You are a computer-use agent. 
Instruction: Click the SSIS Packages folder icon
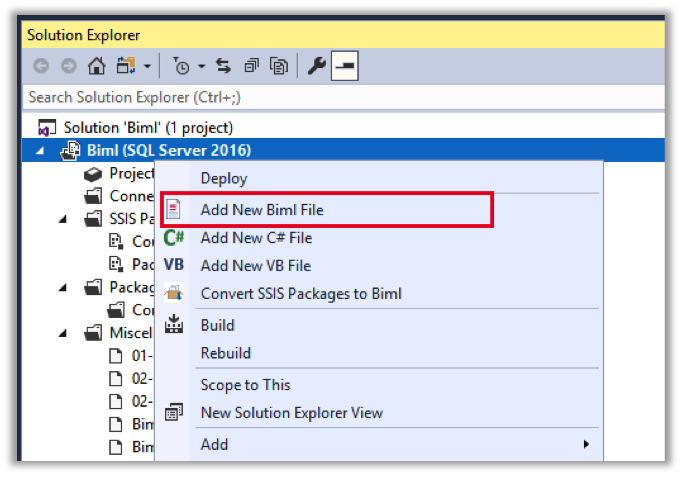coord(93,219)
